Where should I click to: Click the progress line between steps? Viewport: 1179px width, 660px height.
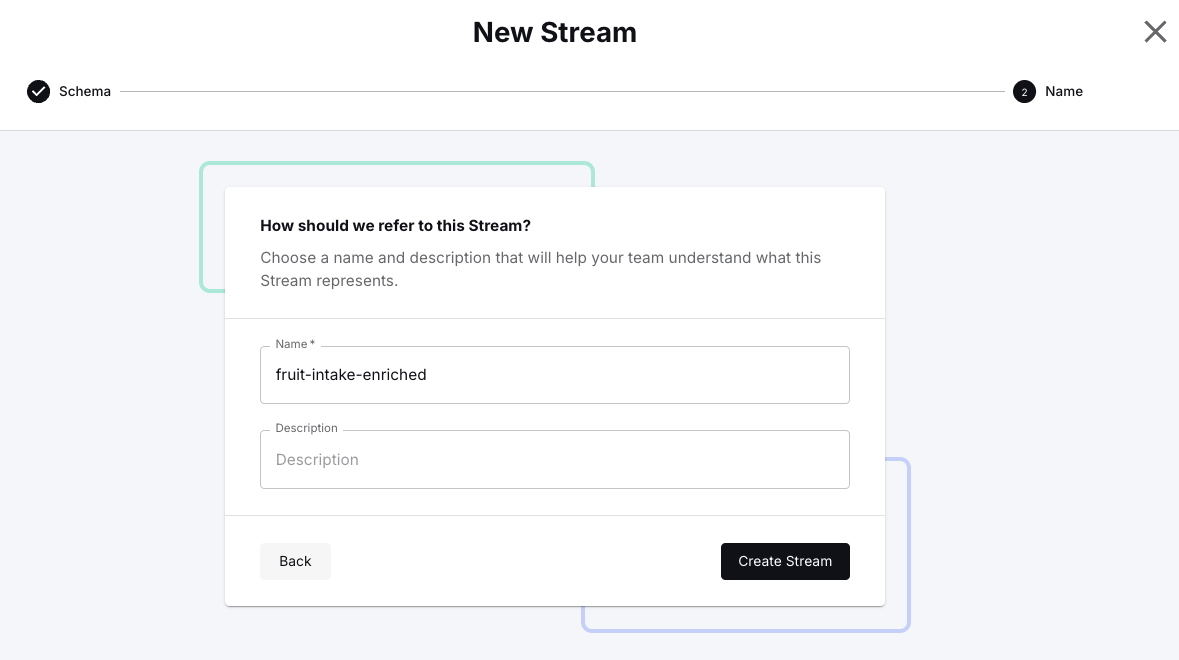click(562, 91)
